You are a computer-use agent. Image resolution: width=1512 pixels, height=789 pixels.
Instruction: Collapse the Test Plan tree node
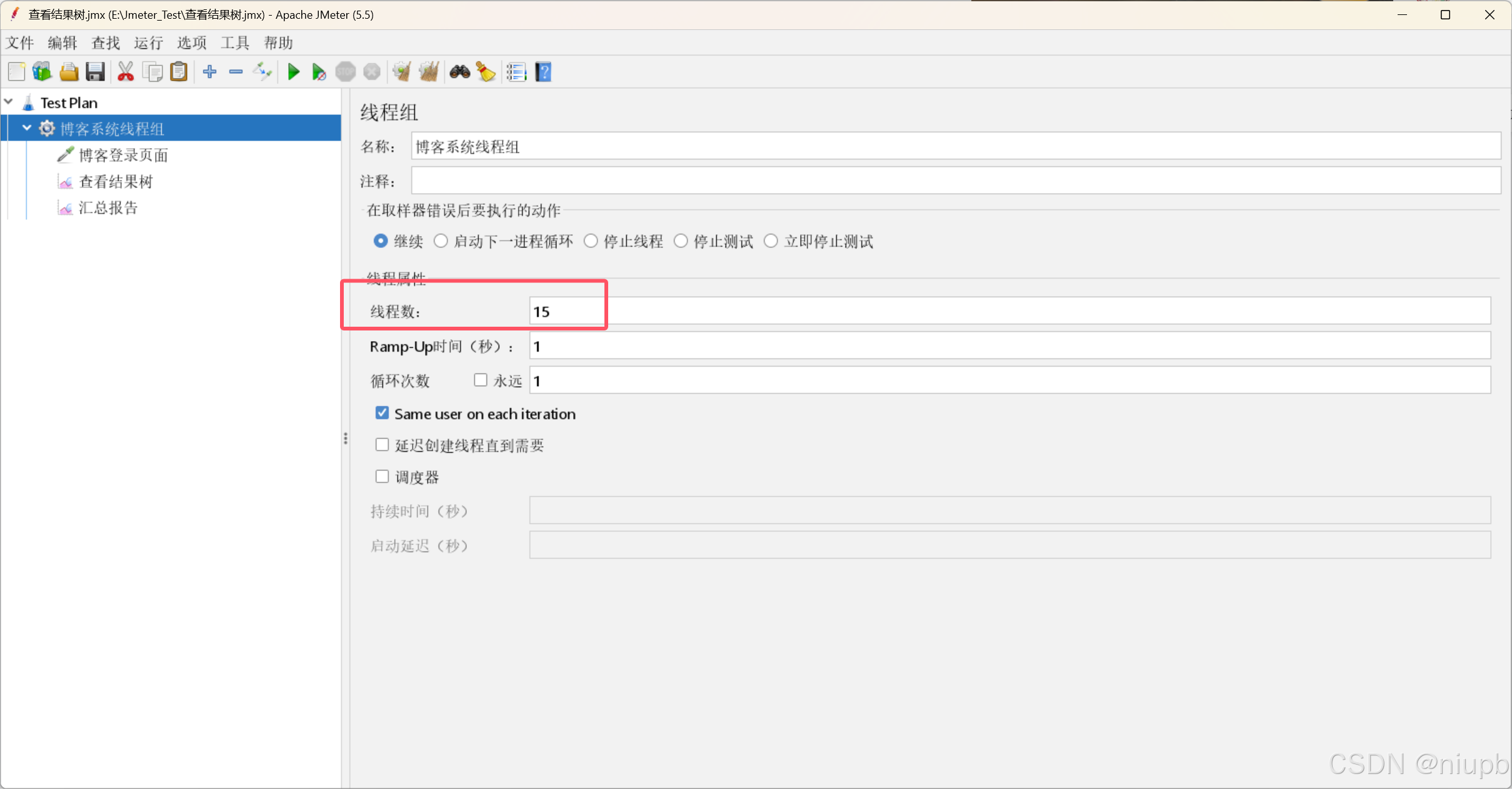tap(9, 102)
